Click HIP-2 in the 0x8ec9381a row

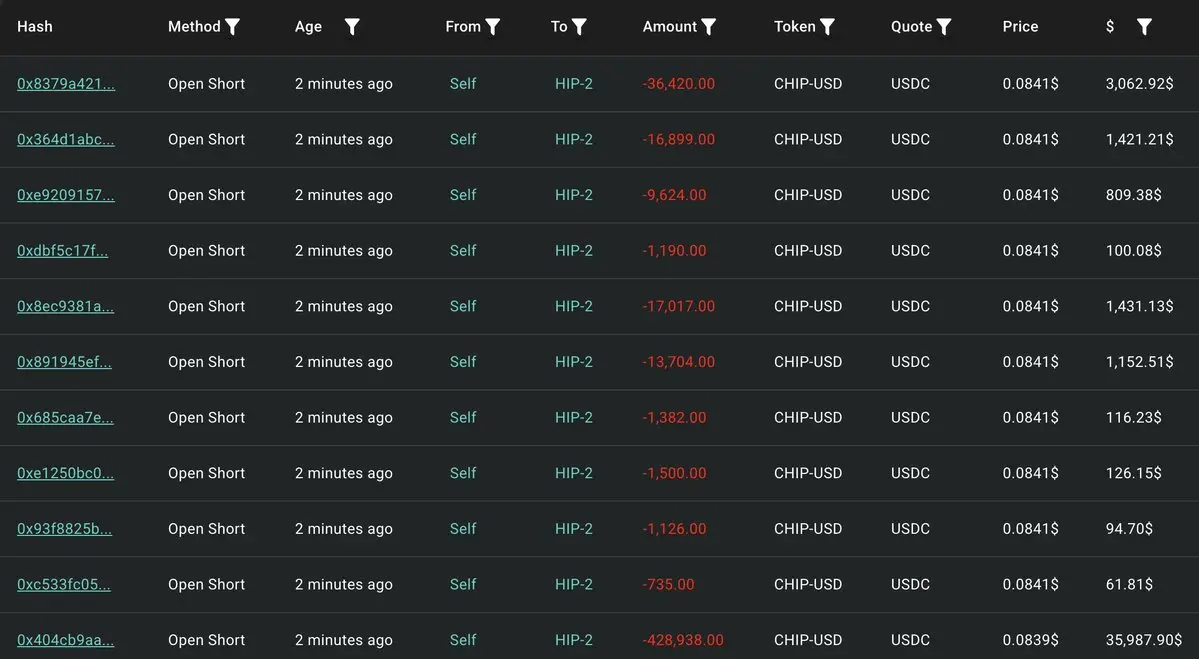[x=574, y=307]
